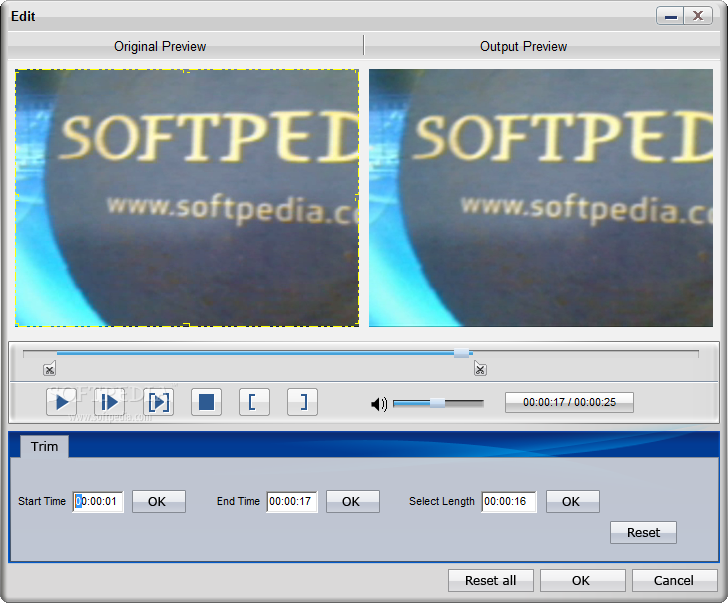Image resolution: width=728 pixels, height=603 pixels.
Task: Confirm Select Length with its OK button
Action: pyautogui.click(x=573, y=501)
